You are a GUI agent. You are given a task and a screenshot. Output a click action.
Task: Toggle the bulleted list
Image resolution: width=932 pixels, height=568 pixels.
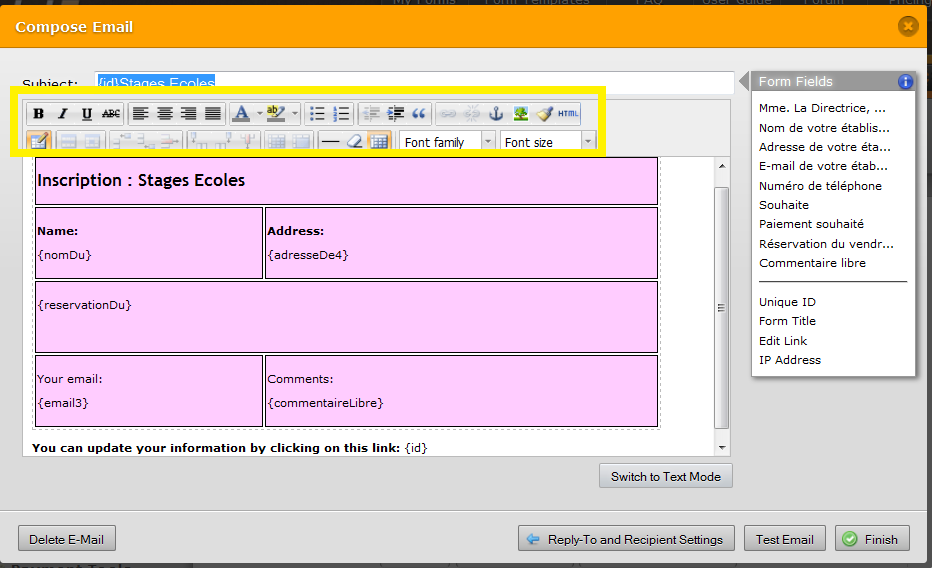tap(317, 114)
